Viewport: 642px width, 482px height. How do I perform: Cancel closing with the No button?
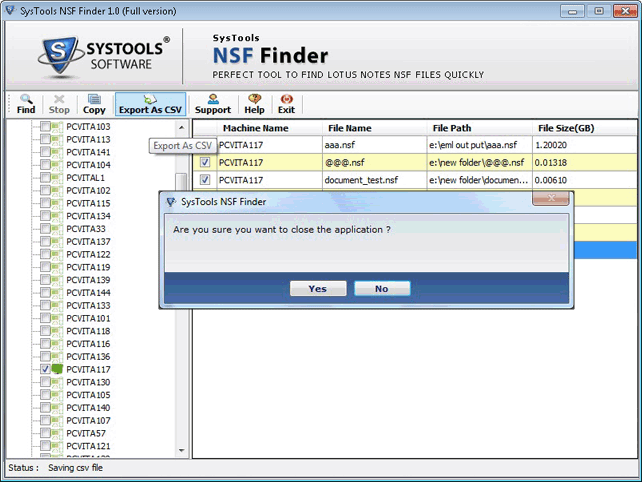382,288
